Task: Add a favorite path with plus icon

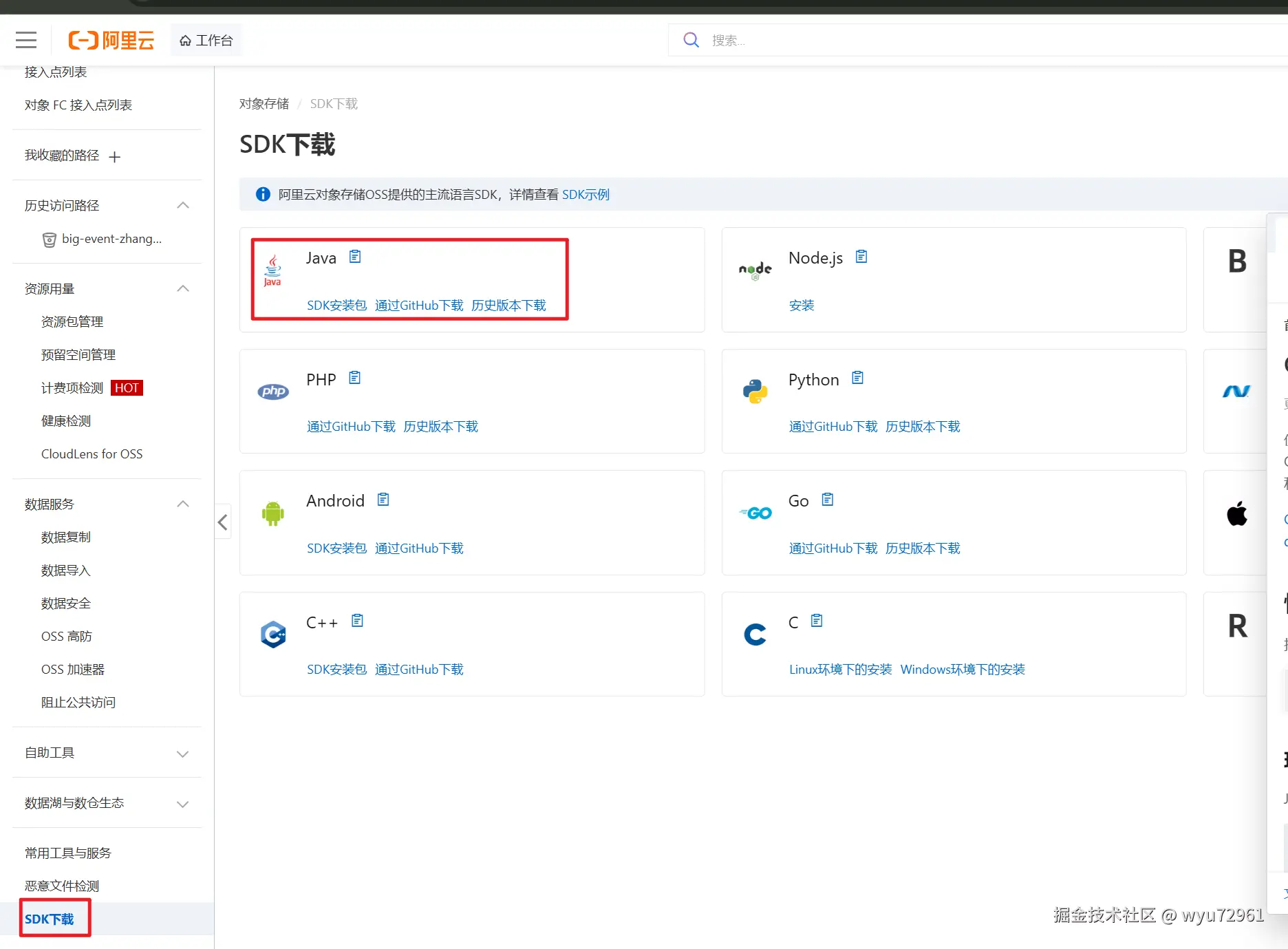Action: 115,157
